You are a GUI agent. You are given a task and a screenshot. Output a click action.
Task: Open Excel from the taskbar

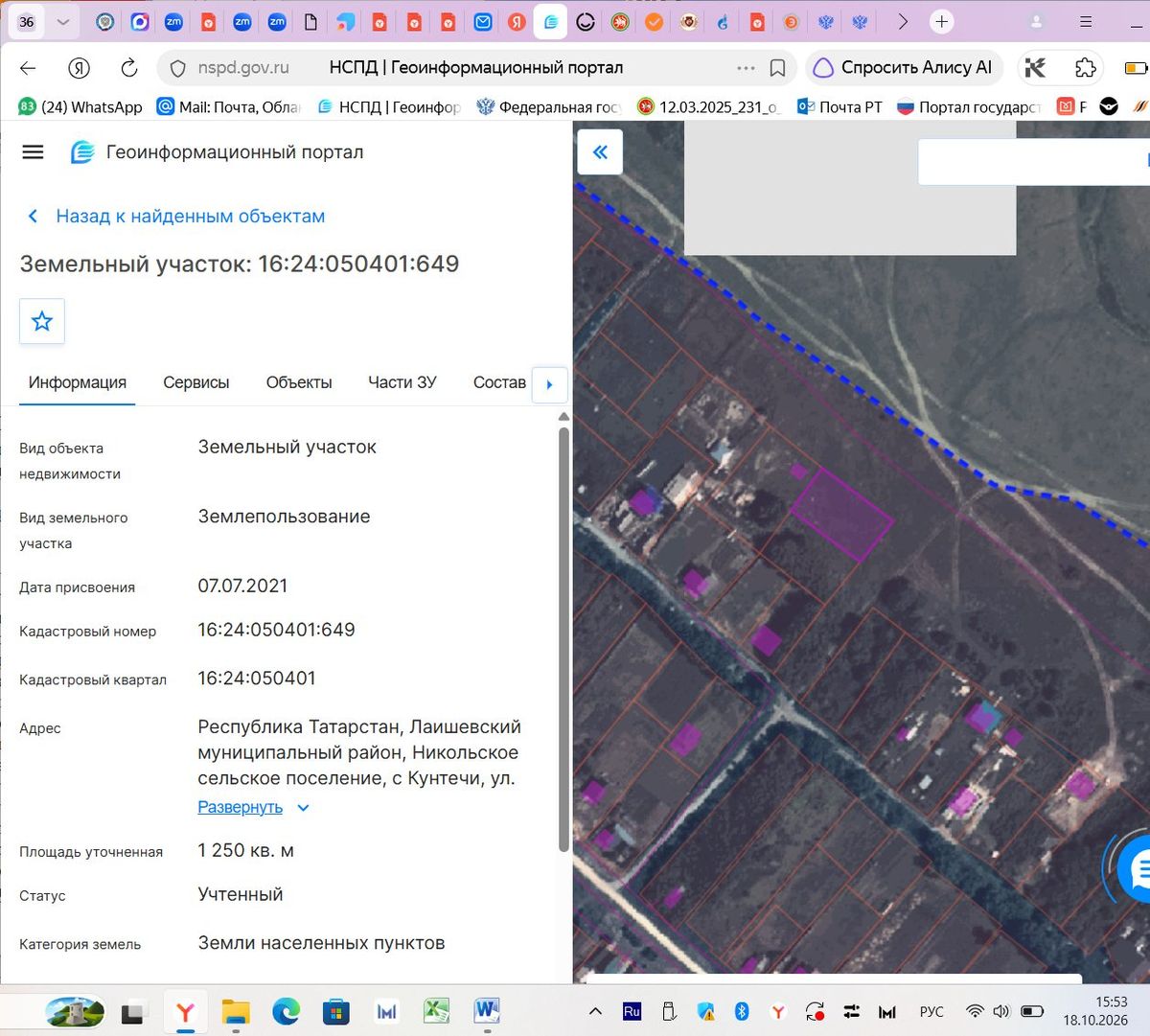coord(436,1011)
